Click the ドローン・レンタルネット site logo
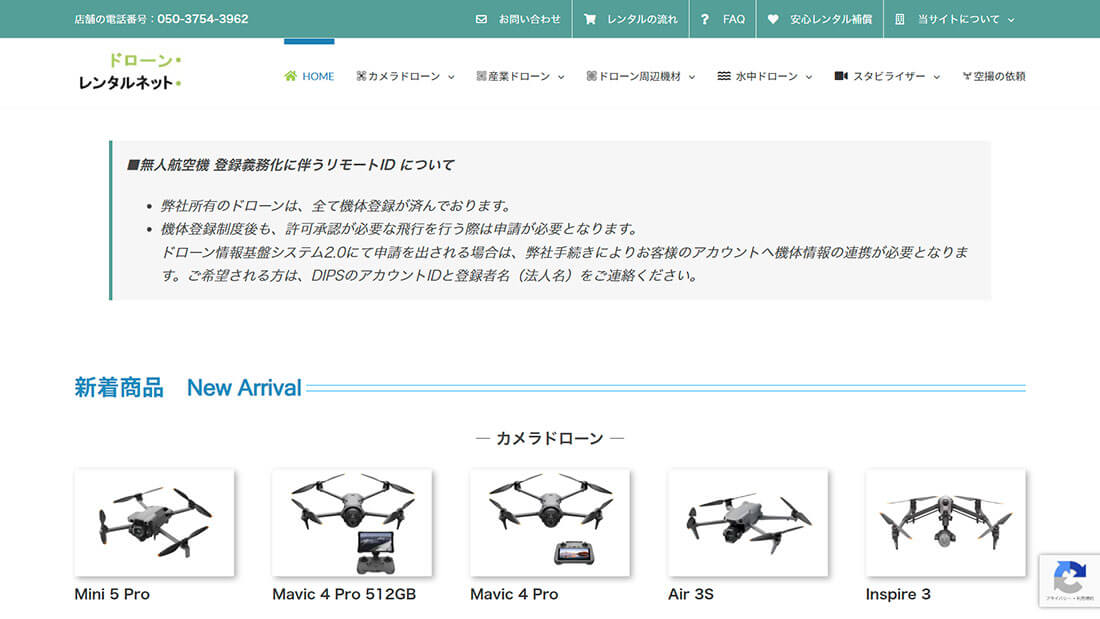Image resolution: width=1100 pixels, height=619 pixels. 130,72
